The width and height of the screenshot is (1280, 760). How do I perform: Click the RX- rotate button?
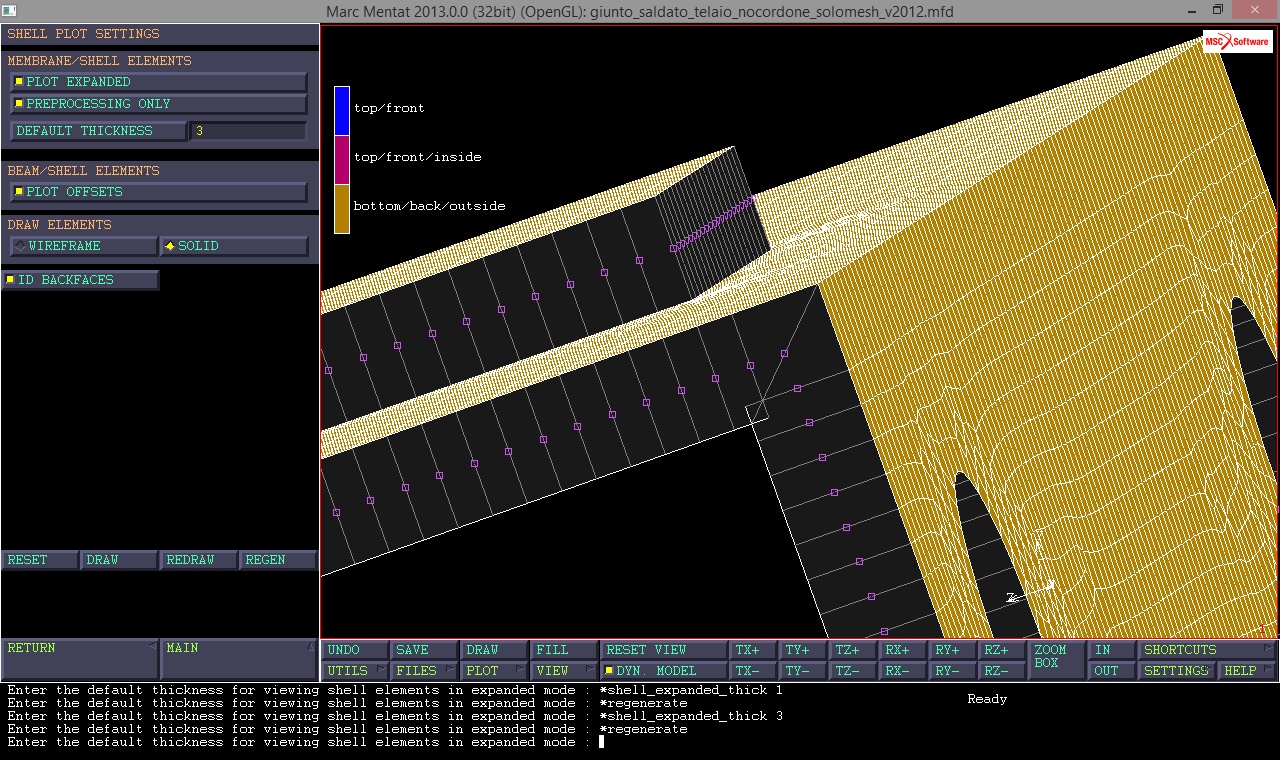coord(904,671)
